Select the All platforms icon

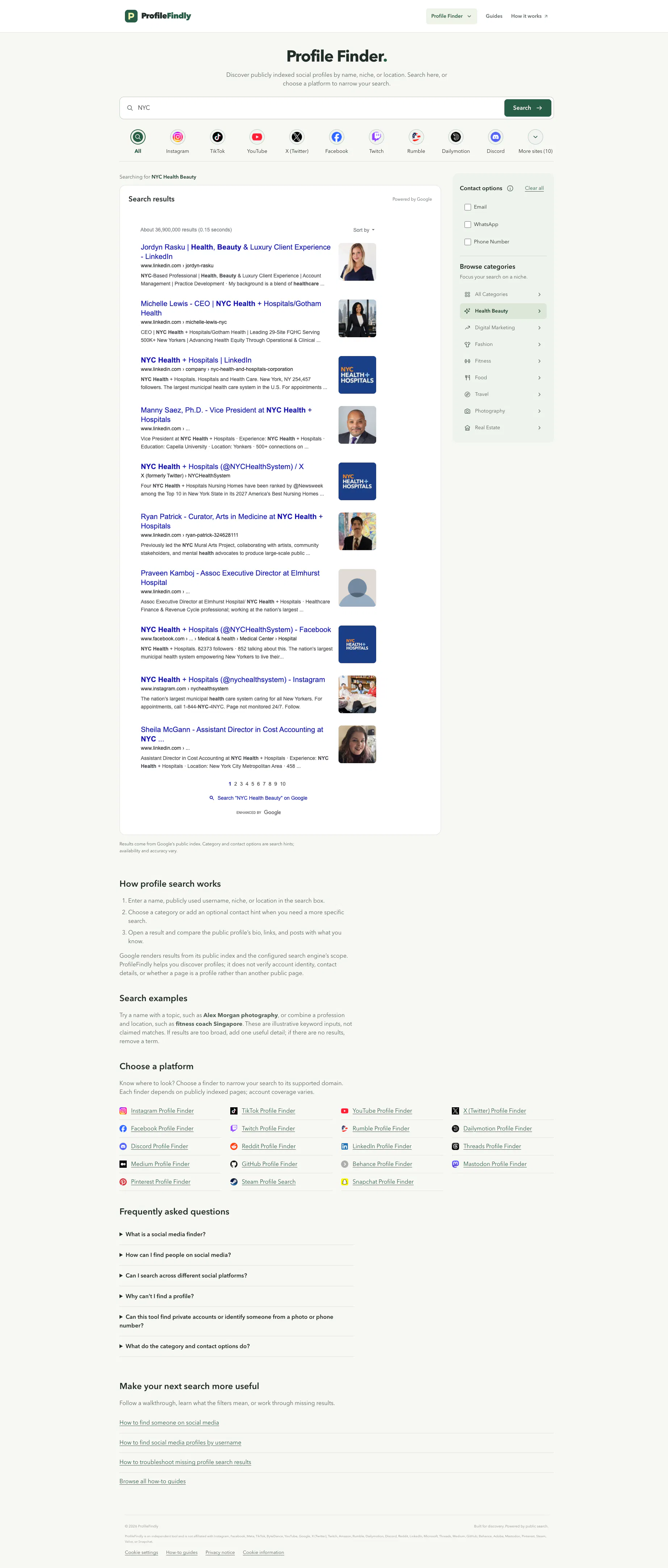(x=138, y=137)
